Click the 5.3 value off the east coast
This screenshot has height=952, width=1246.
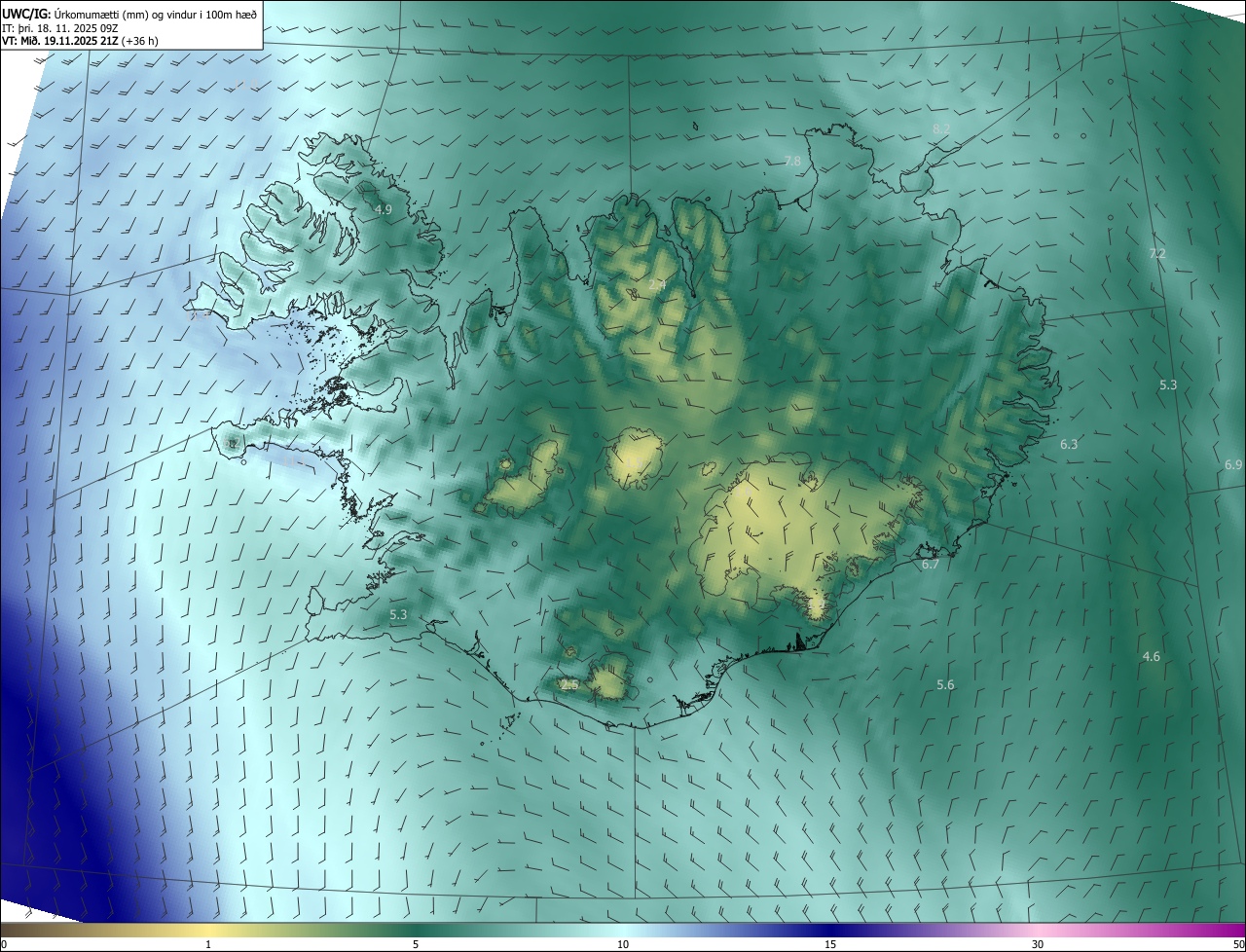[x=1168, y=384]
